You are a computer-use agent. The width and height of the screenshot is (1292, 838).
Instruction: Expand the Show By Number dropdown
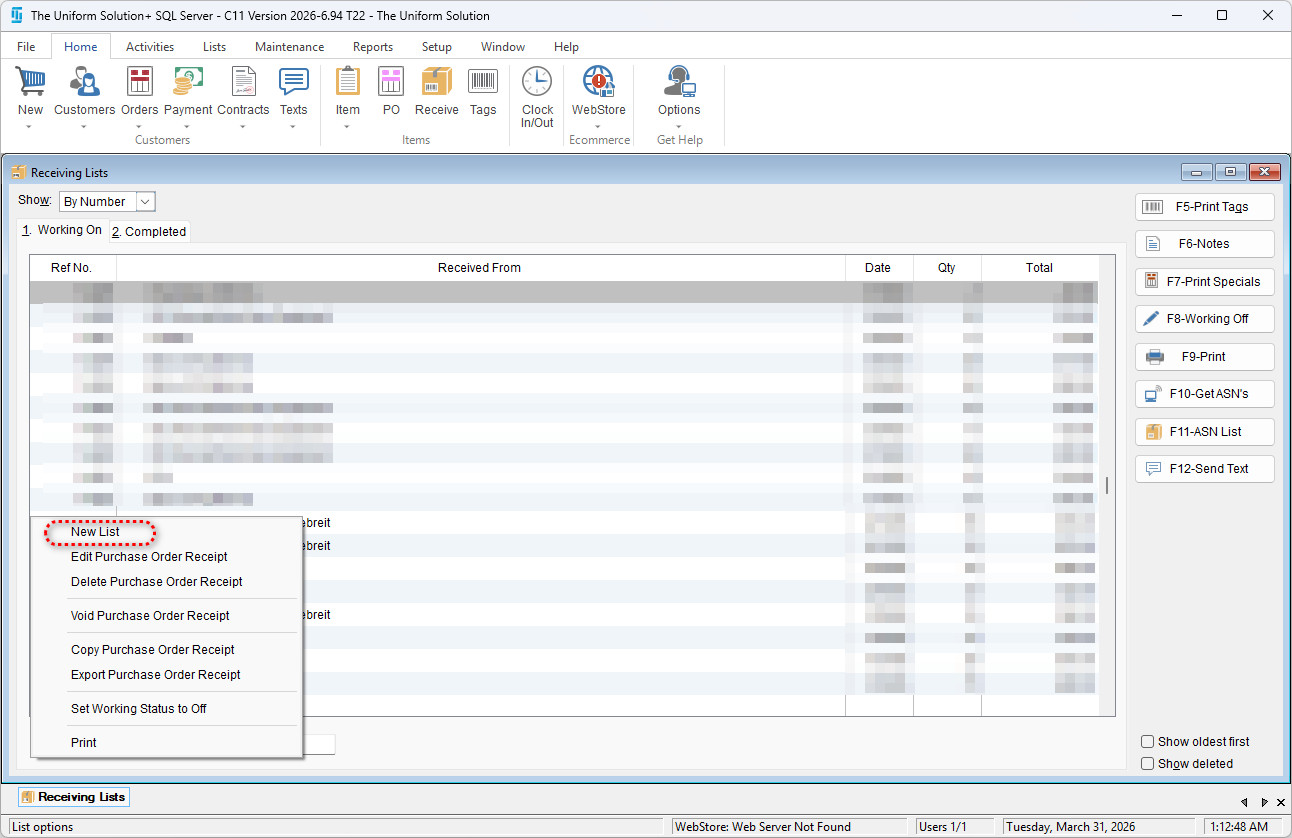click(x=145, y=202)
